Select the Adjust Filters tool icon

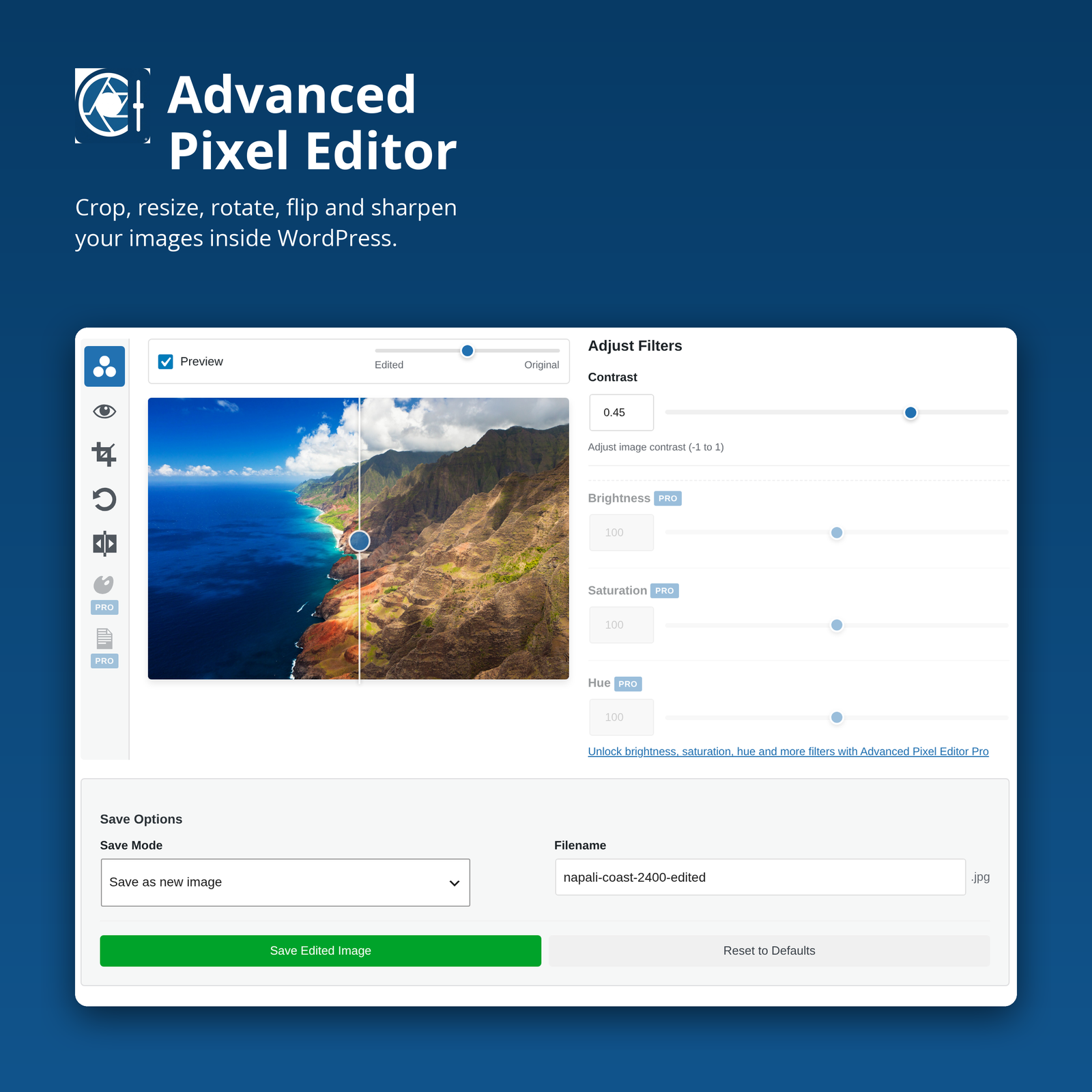(104, 367)
